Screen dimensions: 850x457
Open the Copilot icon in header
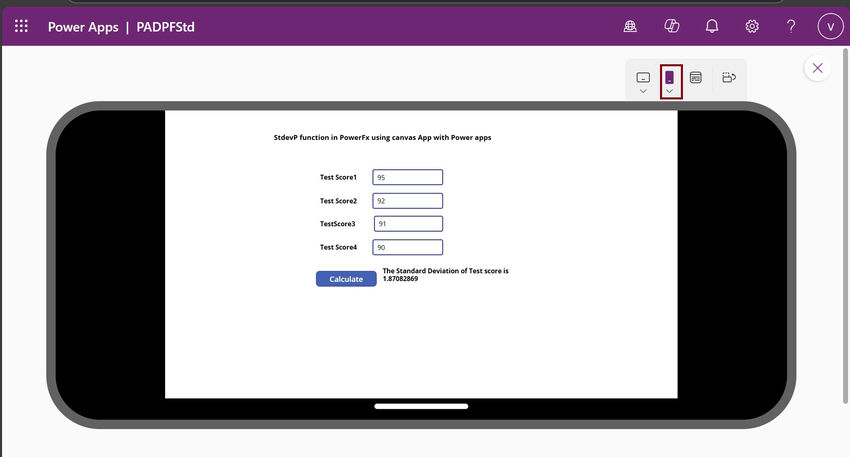click(x=672, y=26)
